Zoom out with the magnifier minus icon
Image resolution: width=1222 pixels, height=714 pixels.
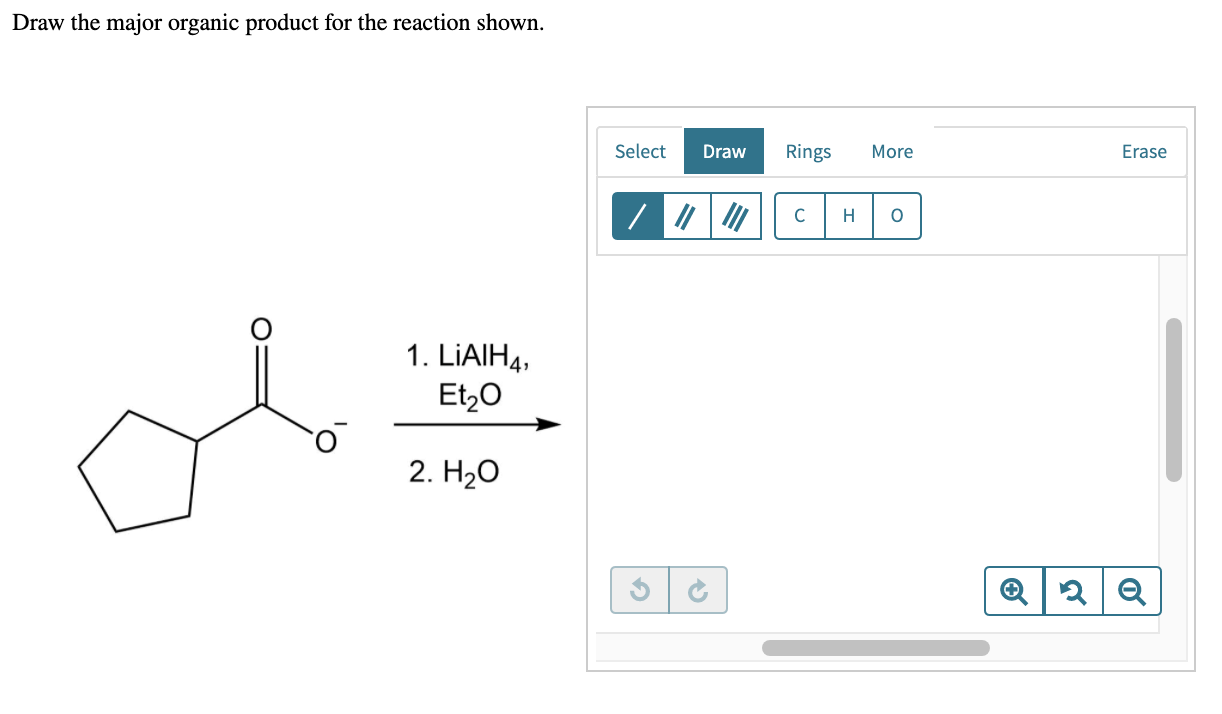(x=1132, y=590)
